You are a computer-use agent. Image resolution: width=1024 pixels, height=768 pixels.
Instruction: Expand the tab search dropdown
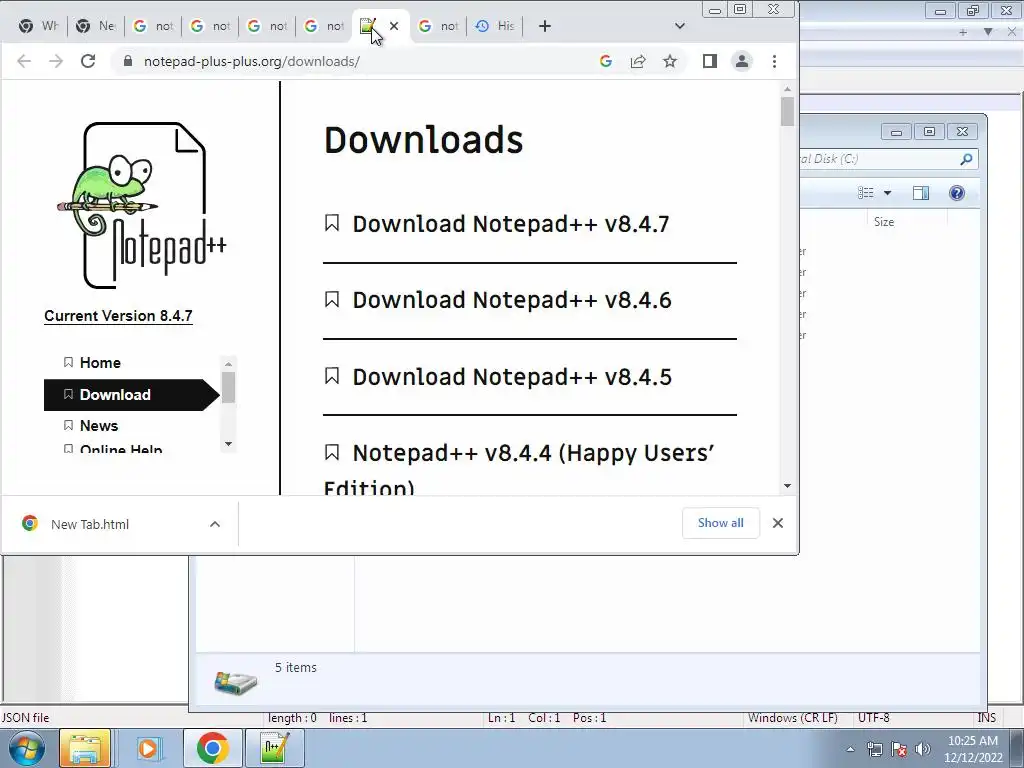[x=680, y=26]
